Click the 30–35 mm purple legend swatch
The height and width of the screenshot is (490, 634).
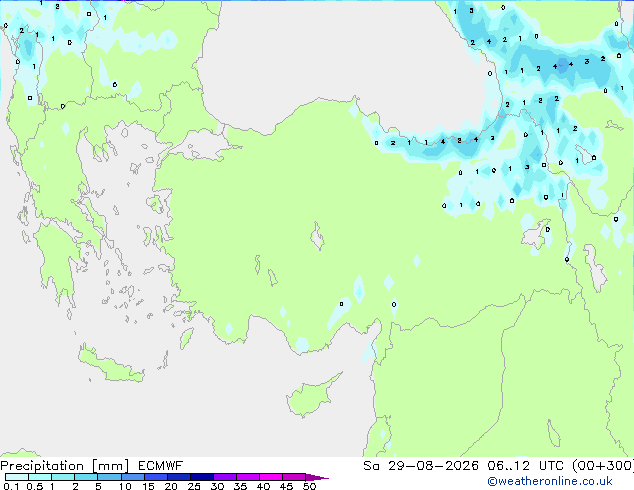(x=224, y=477)
